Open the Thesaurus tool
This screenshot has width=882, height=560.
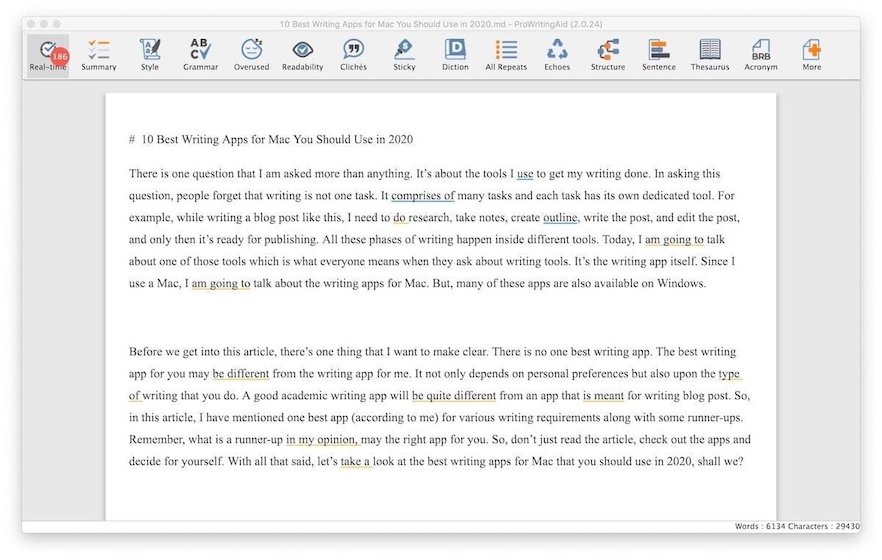pos(710,54)
